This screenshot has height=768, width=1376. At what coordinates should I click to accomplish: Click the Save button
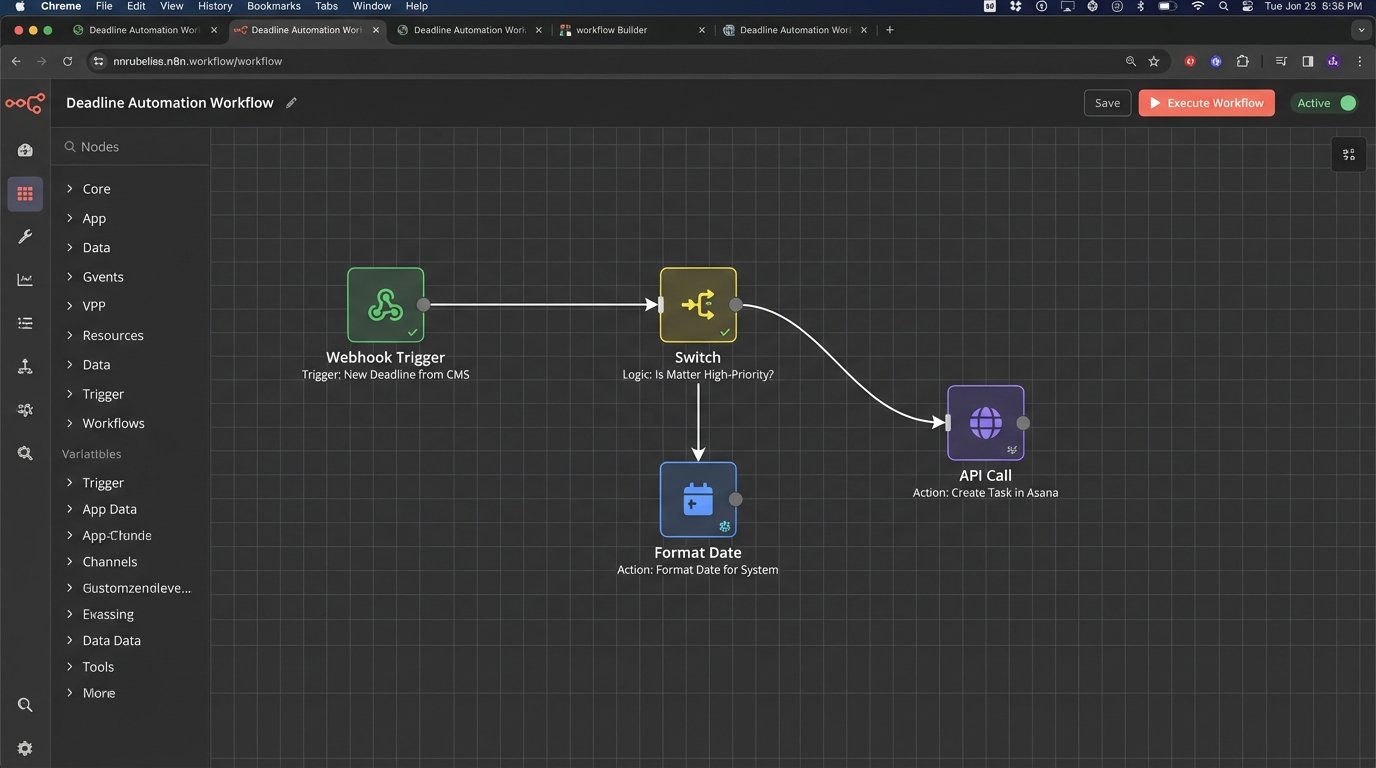[x=1106, y=102]
